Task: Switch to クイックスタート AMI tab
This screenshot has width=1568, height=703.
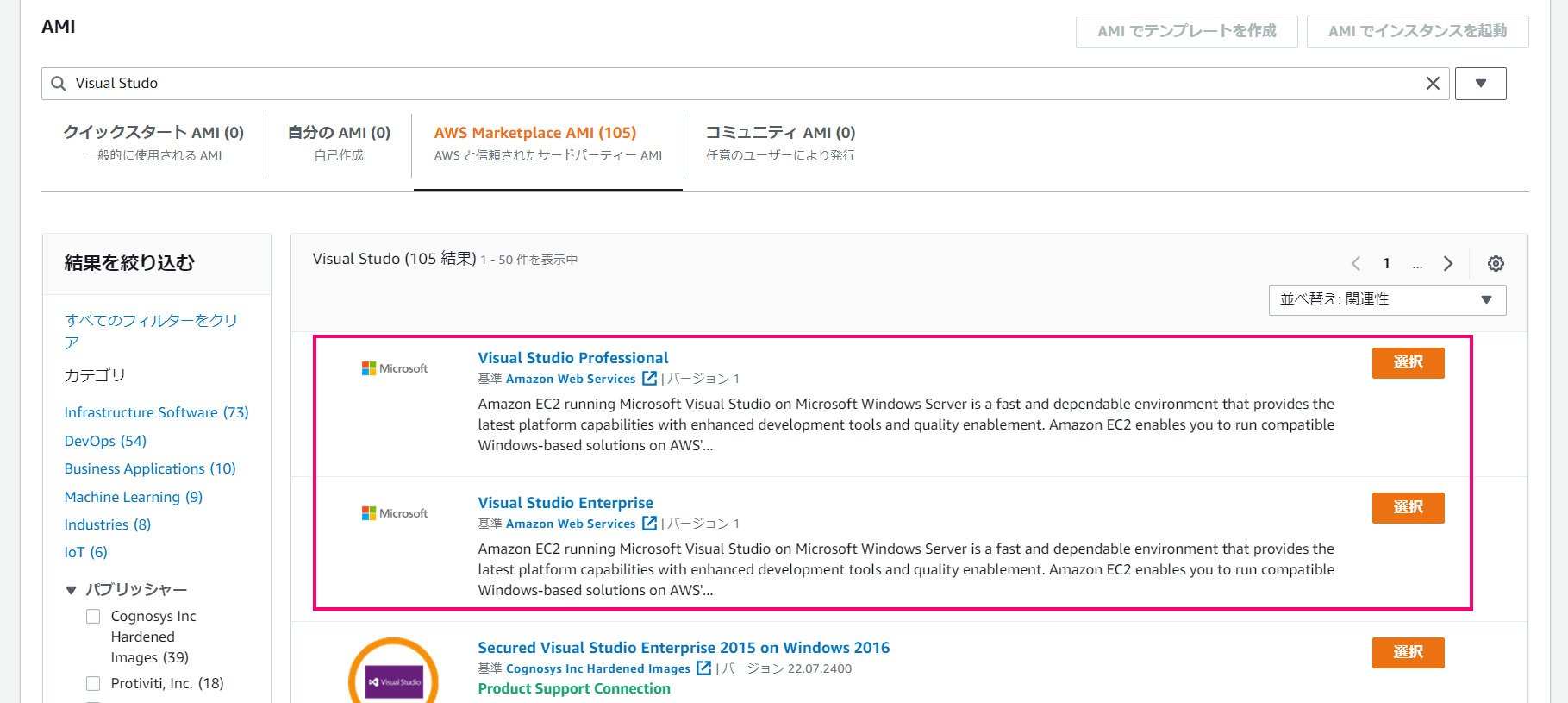Action: pos(153,143)
